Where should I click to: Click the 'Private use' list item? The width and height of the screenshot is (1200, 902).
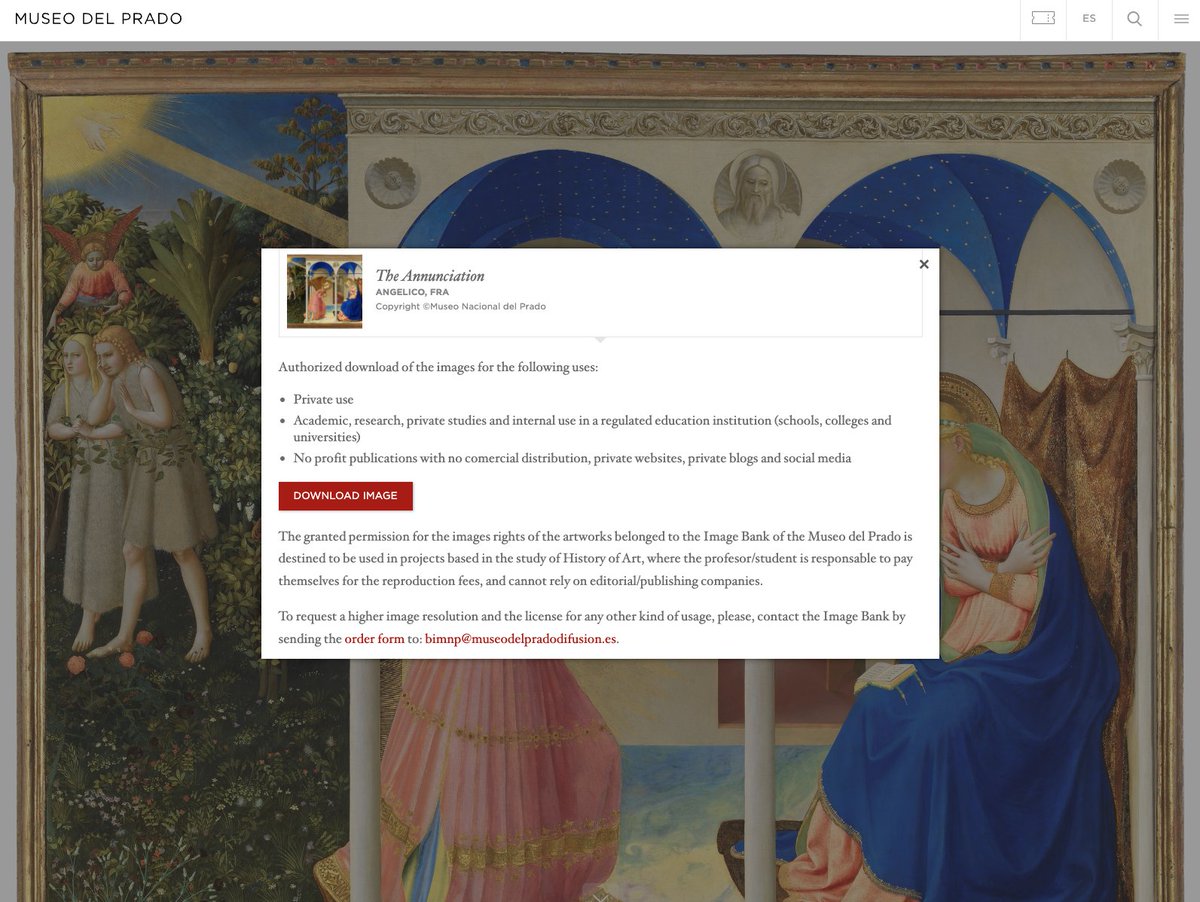tap(323, 400)
